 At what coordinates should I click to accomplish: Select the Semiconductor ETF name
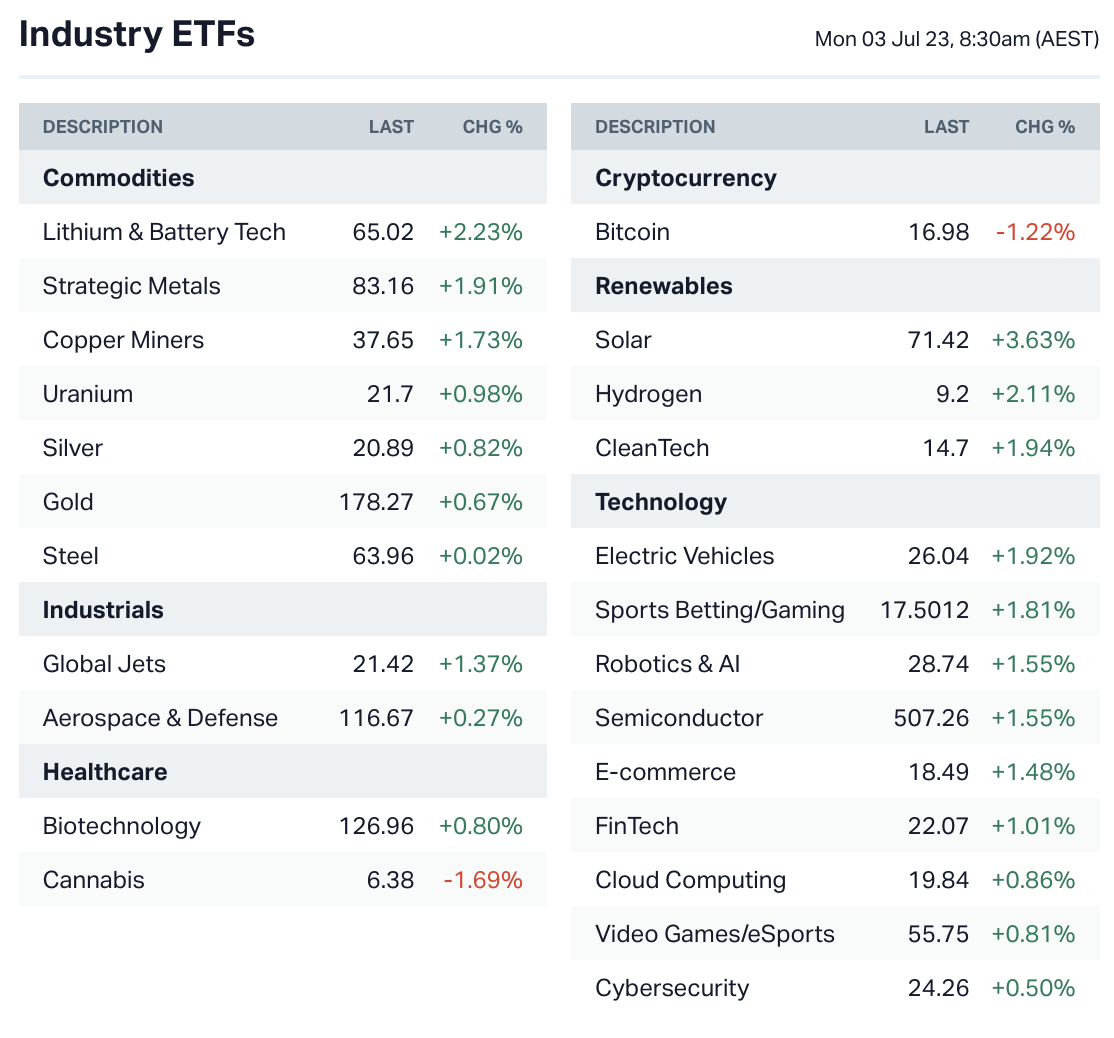point(679,718)
